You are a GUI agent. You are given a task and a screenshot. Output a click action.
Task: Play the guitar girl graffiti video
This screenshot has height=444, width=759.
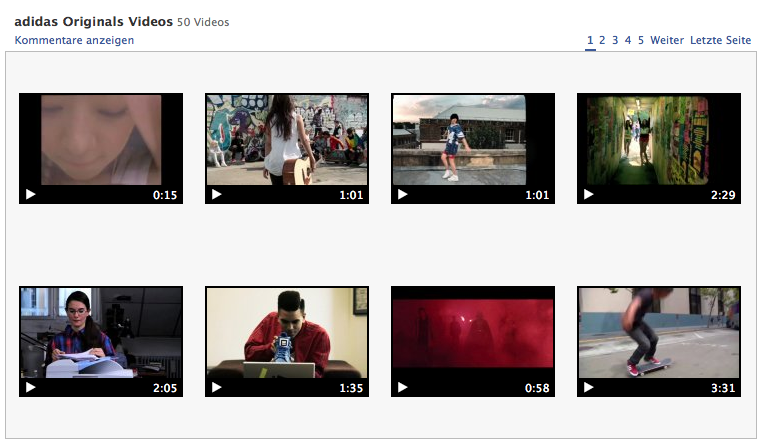pyautogui.click(x=216, y=195)
